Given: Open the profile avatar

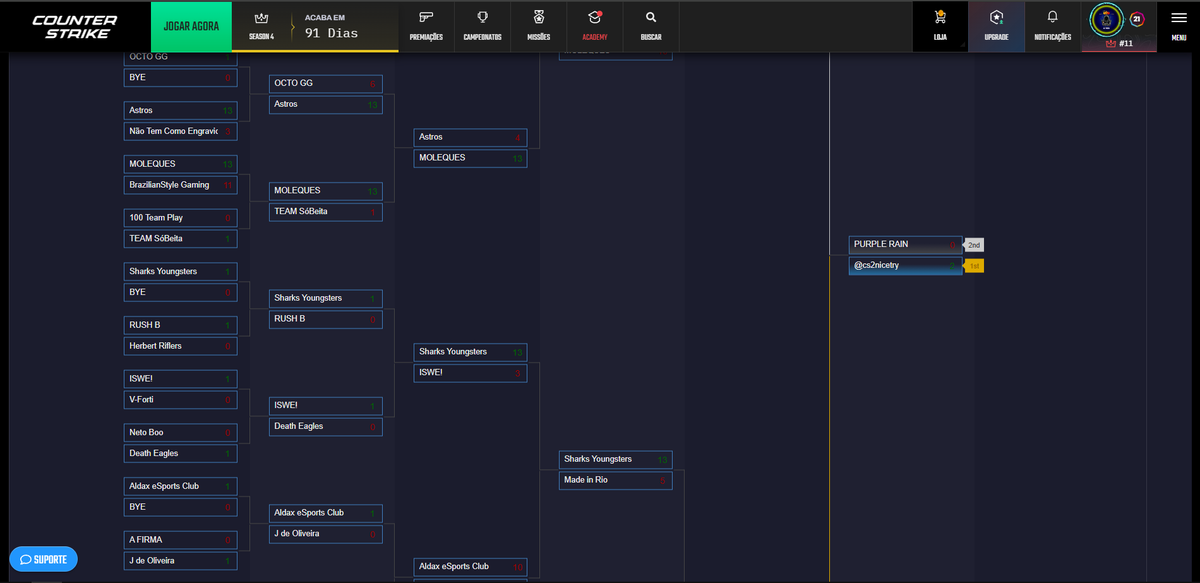Looking at the screenshot, I should [1107, 19].
